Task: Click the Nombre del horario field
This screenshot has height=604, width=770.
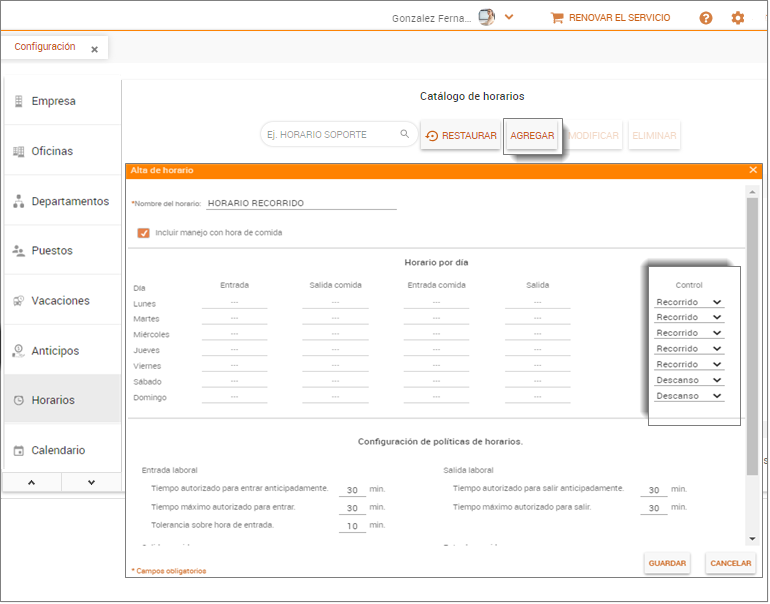Action: click(x=300, y=203)
